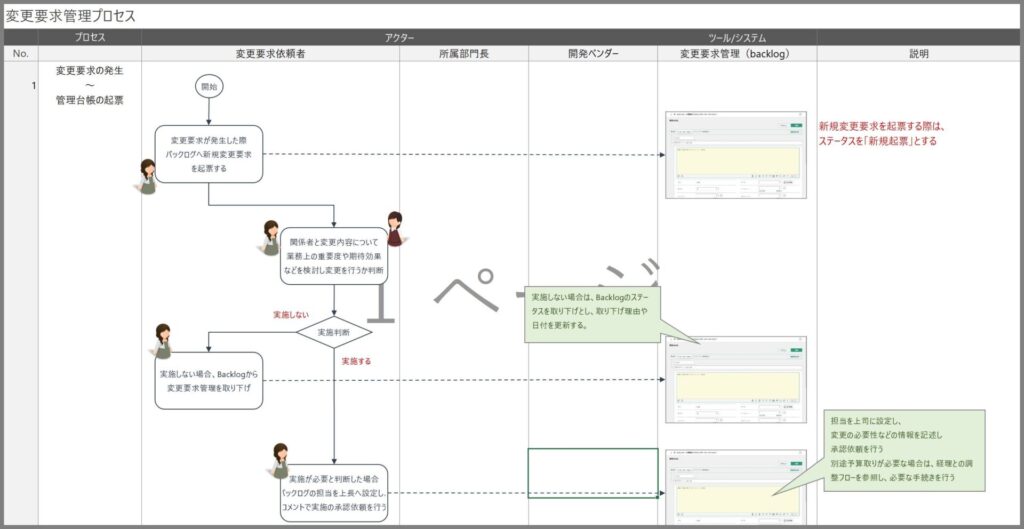Click the 説明 column header cell
The image size is (1024, 529).
click(x=918, y=53)
